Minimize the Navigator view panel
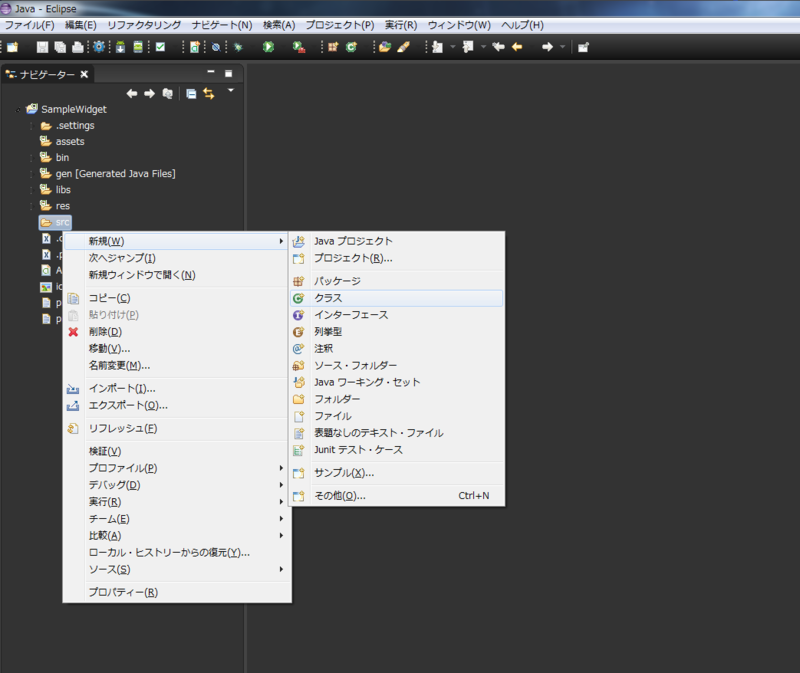Viewport: 800px width, 673px height. pos(211,72)
